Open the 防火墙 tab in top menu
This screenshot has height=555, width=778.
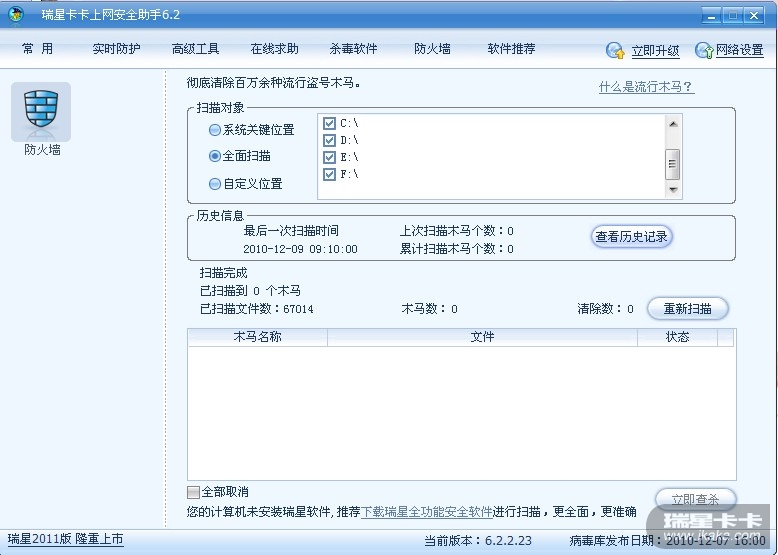click(432, 49)
